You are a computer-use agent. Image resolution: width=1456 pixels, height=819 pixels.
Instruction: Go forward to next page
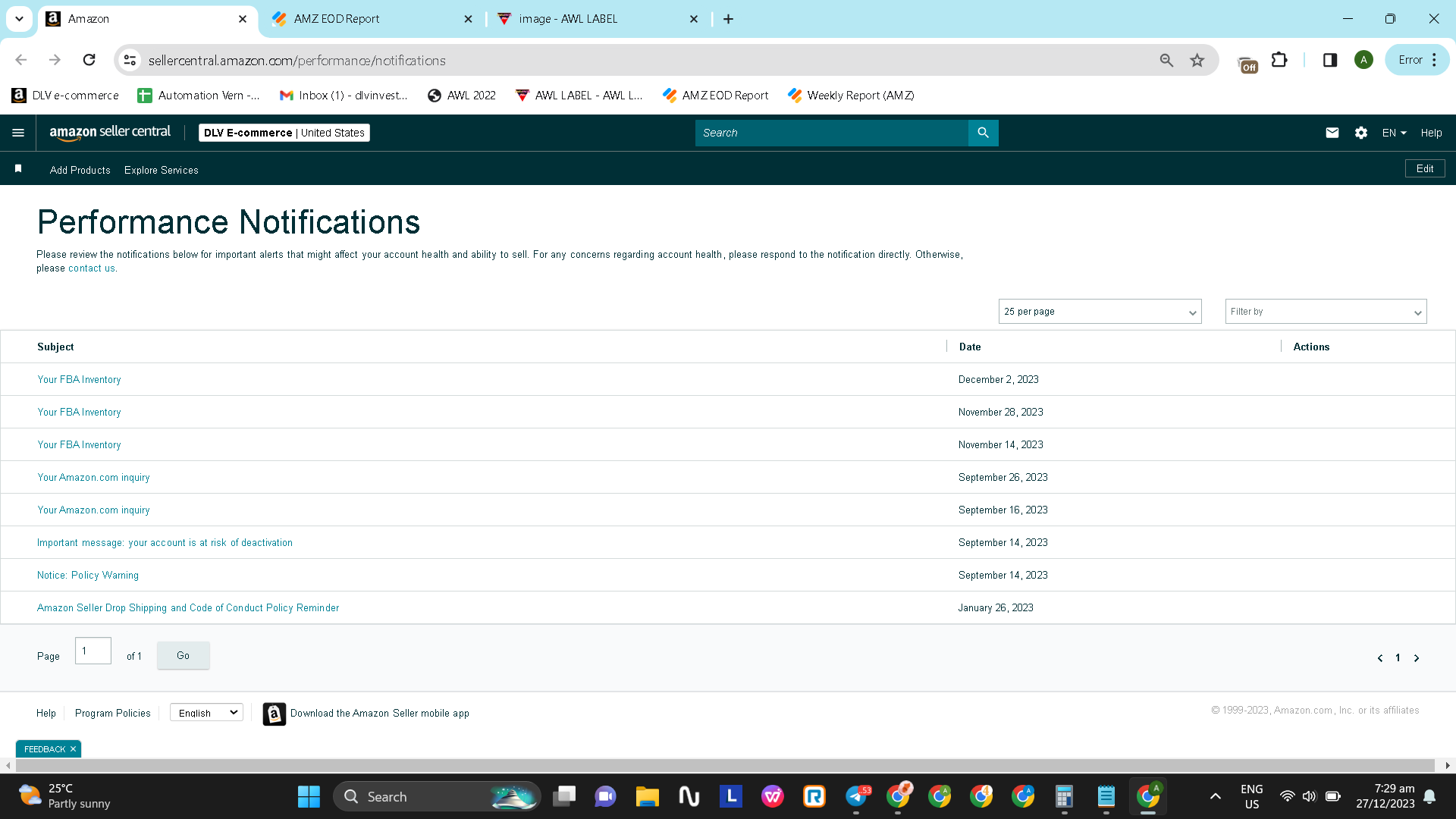coord(55,60)
